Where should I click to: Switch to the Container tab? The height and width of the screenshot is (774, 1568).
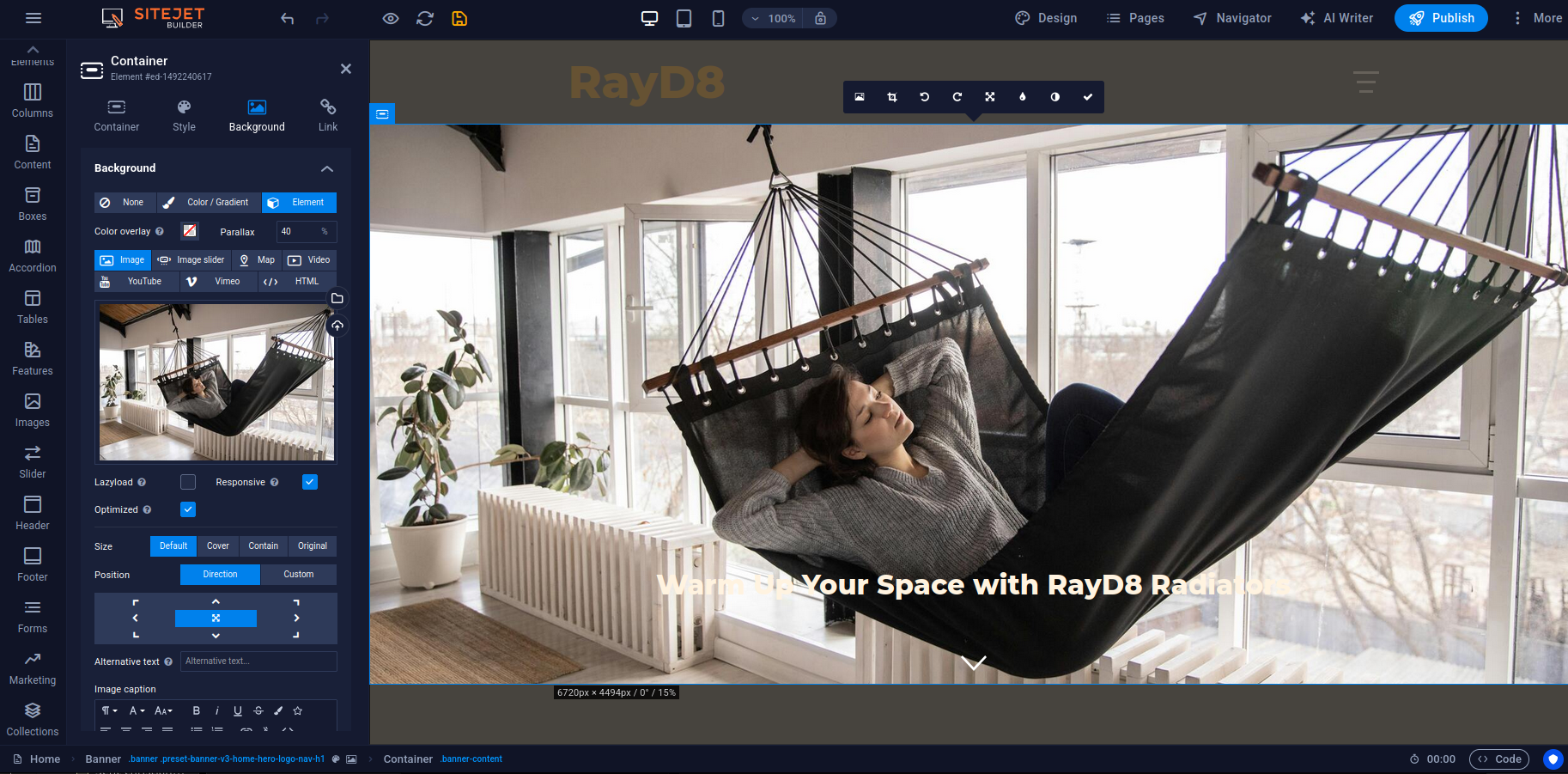[x=117, y=116]
